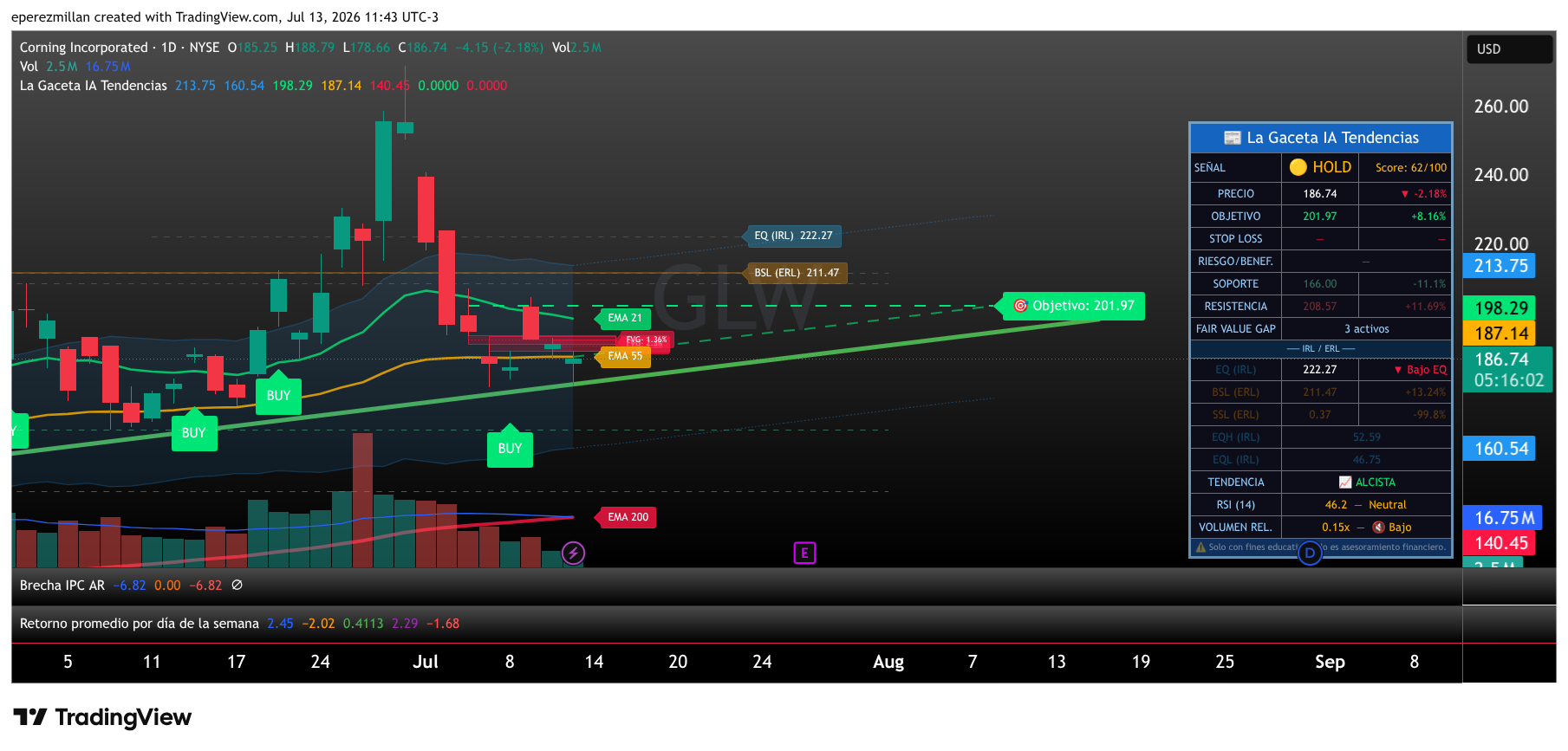This screenshot has width=1568, height=751.
Task: Click the EQ (IRL) 222.27 chart label
Action: [x=792, y=236]
